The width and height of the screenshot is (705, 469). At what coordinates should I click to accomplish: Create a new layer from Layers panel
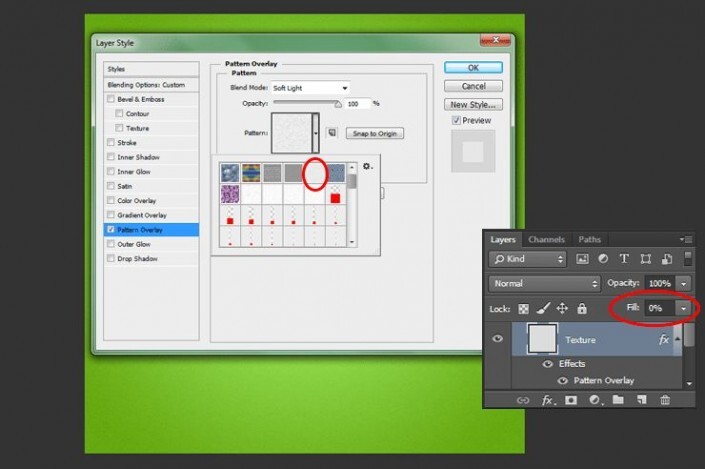click(641, 400)
